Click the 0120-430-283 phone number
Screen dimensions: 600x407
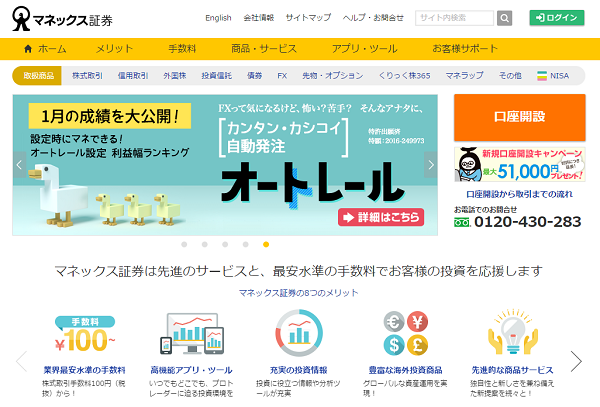528,222
